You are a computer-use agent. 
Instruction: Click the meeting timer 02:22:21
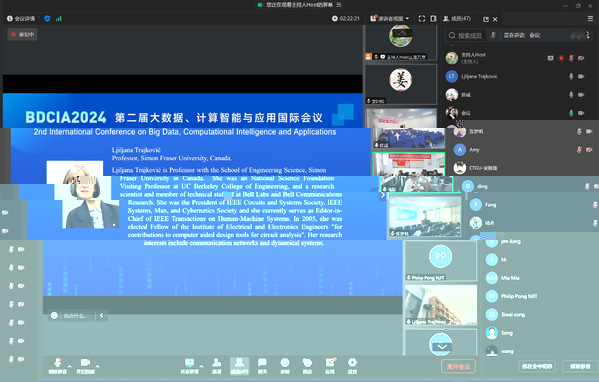[x=346, y=18]
